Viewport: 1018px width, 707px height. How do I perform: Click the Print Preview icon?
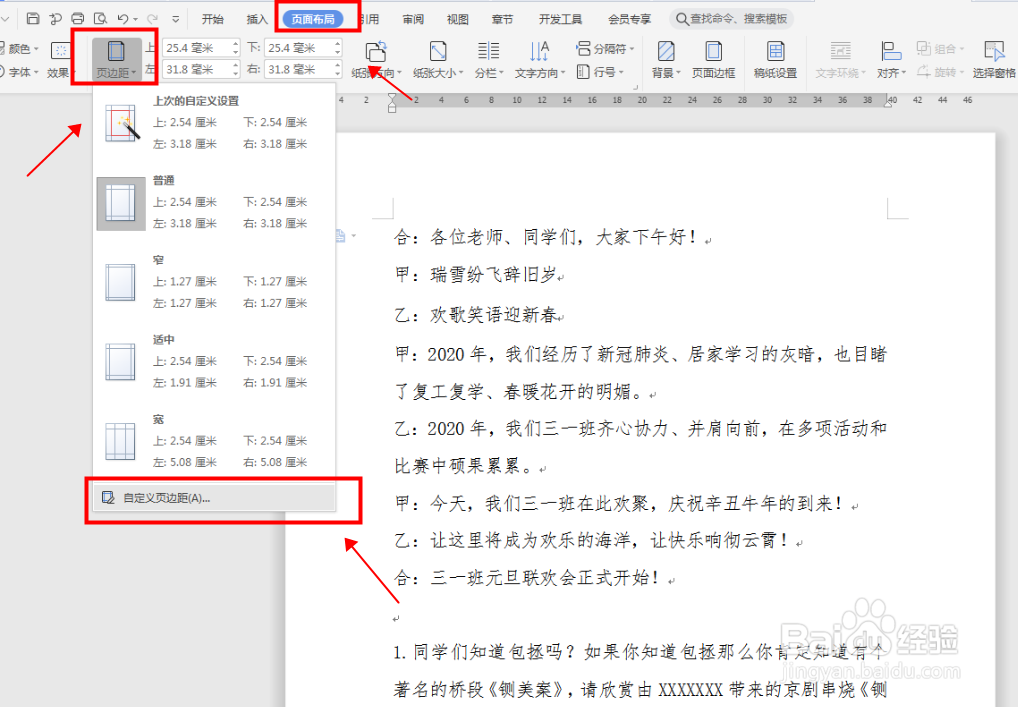coord(100,19)
